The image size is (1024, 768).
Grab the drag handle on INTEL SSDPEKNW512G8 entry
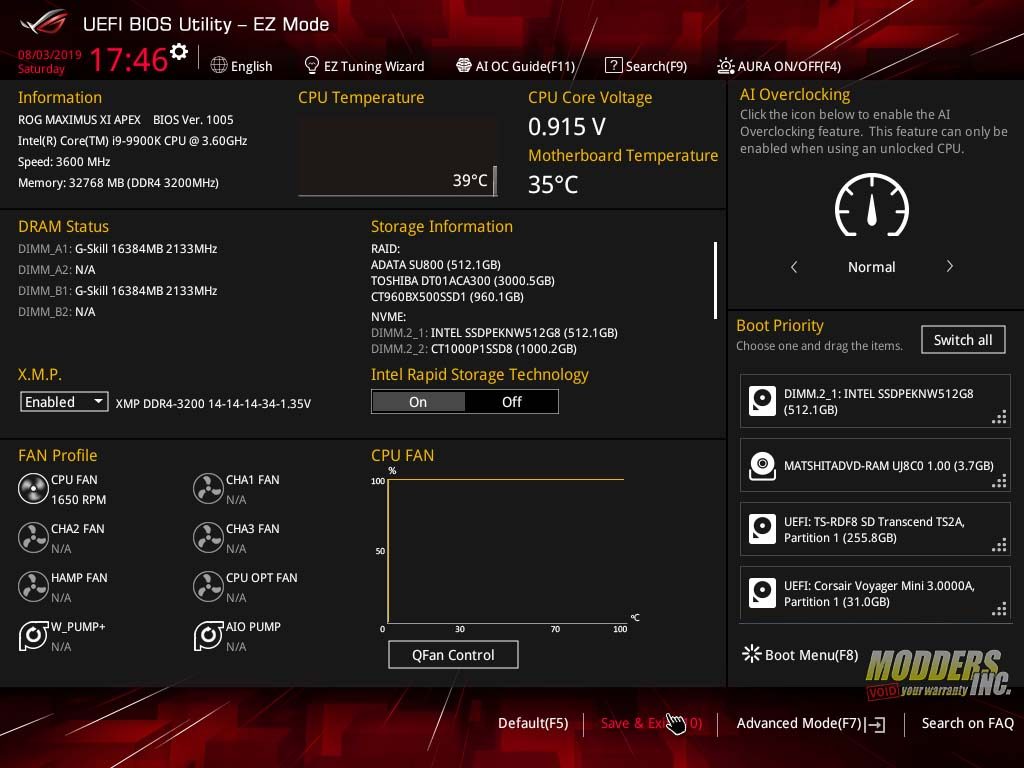pos(999,417)
